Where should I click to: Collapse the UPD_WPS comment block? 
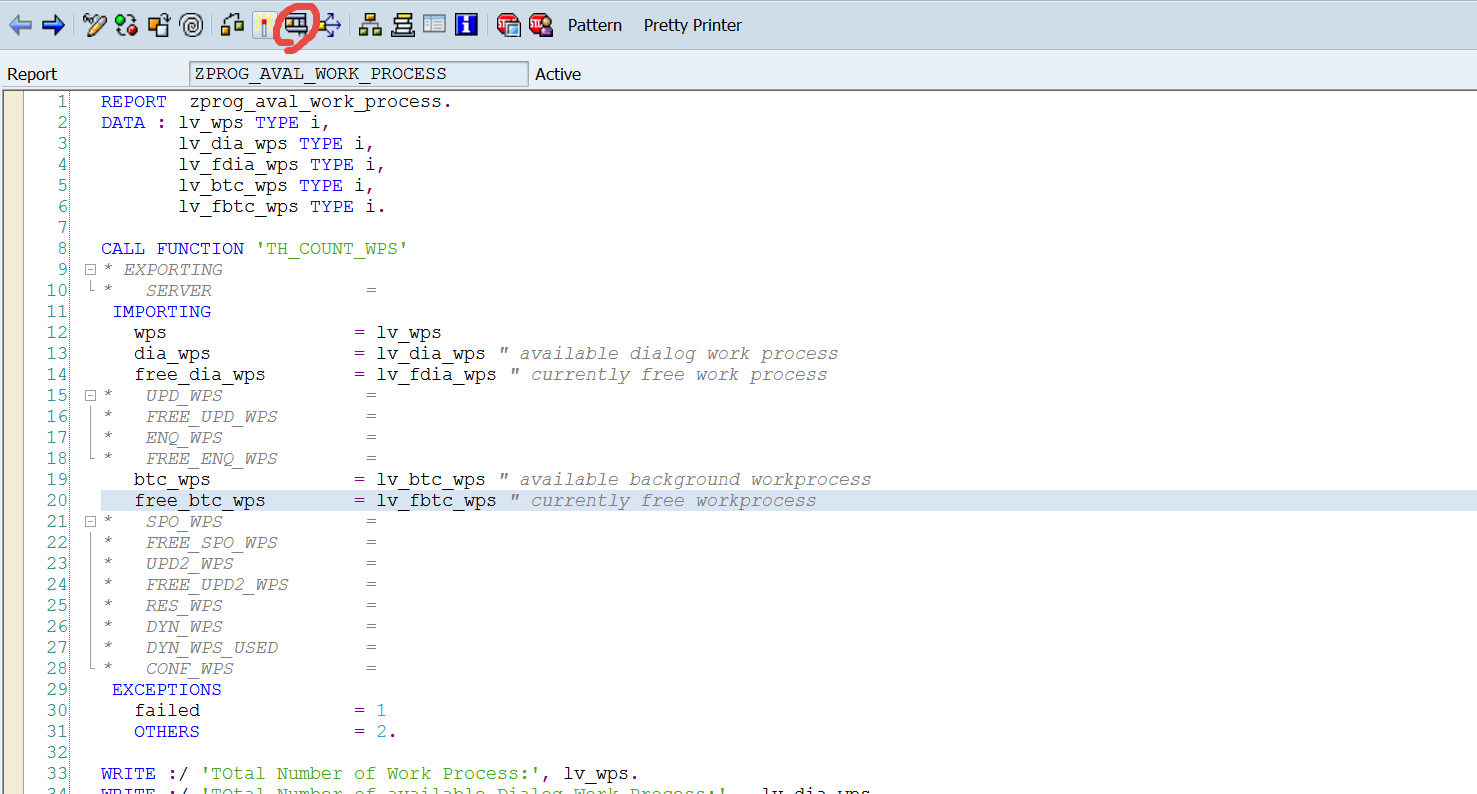[90, 396]
